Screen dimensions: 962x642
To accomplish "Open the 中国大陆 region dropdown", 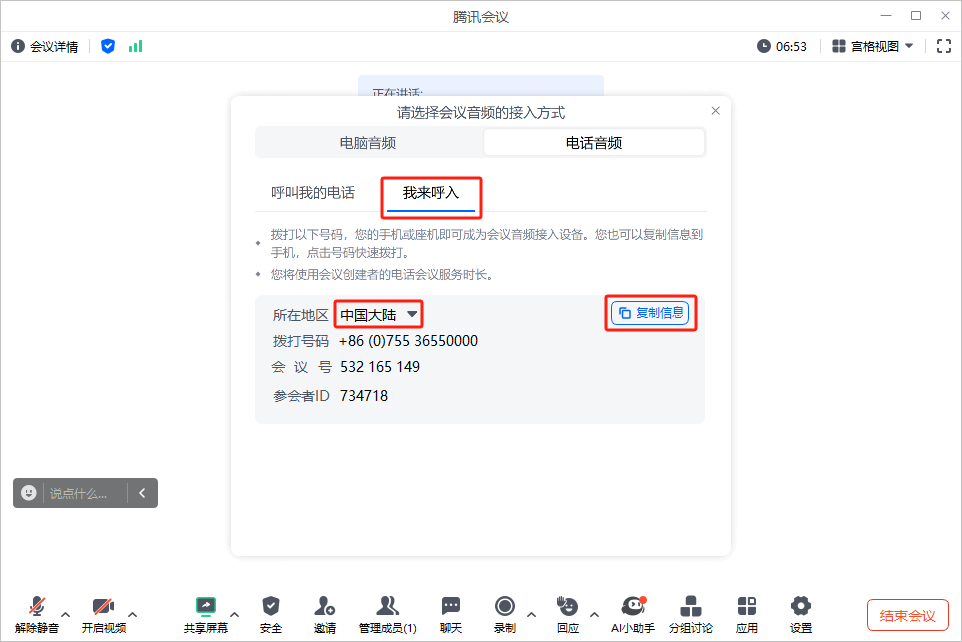I will click(379, 315).
